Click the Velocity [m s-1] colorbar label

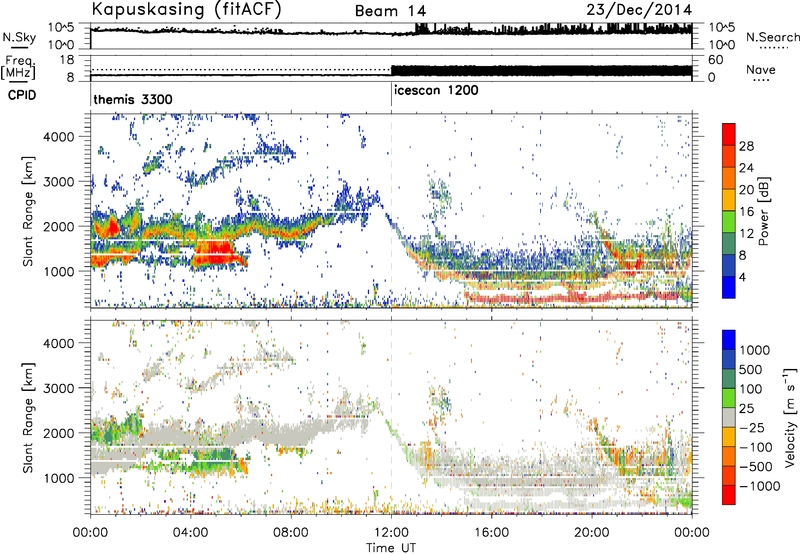(790, 417)
